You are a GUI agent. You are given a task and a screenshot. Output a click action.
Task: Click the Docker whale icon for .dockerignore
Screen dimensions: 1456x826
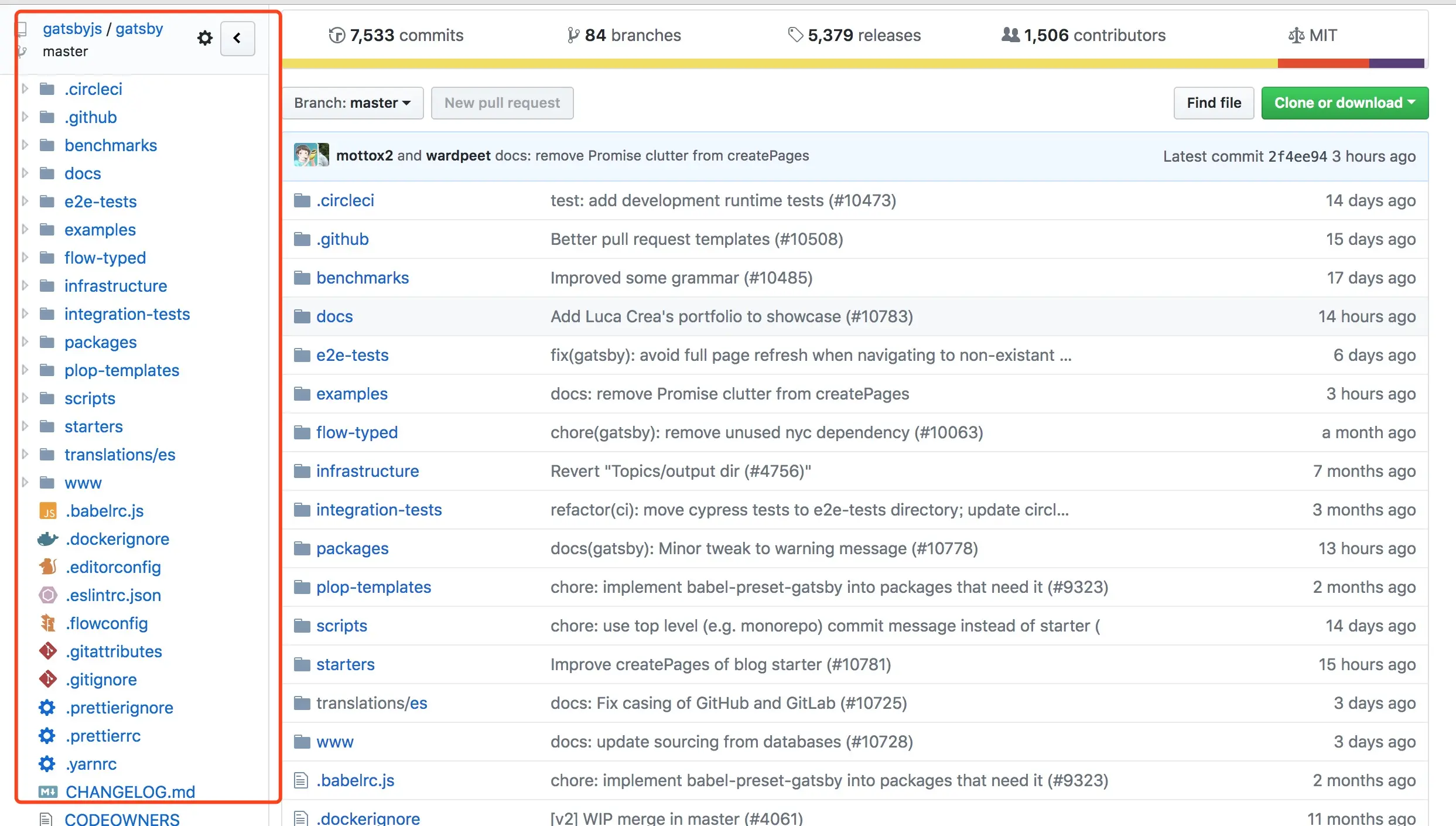click(47, 539)
